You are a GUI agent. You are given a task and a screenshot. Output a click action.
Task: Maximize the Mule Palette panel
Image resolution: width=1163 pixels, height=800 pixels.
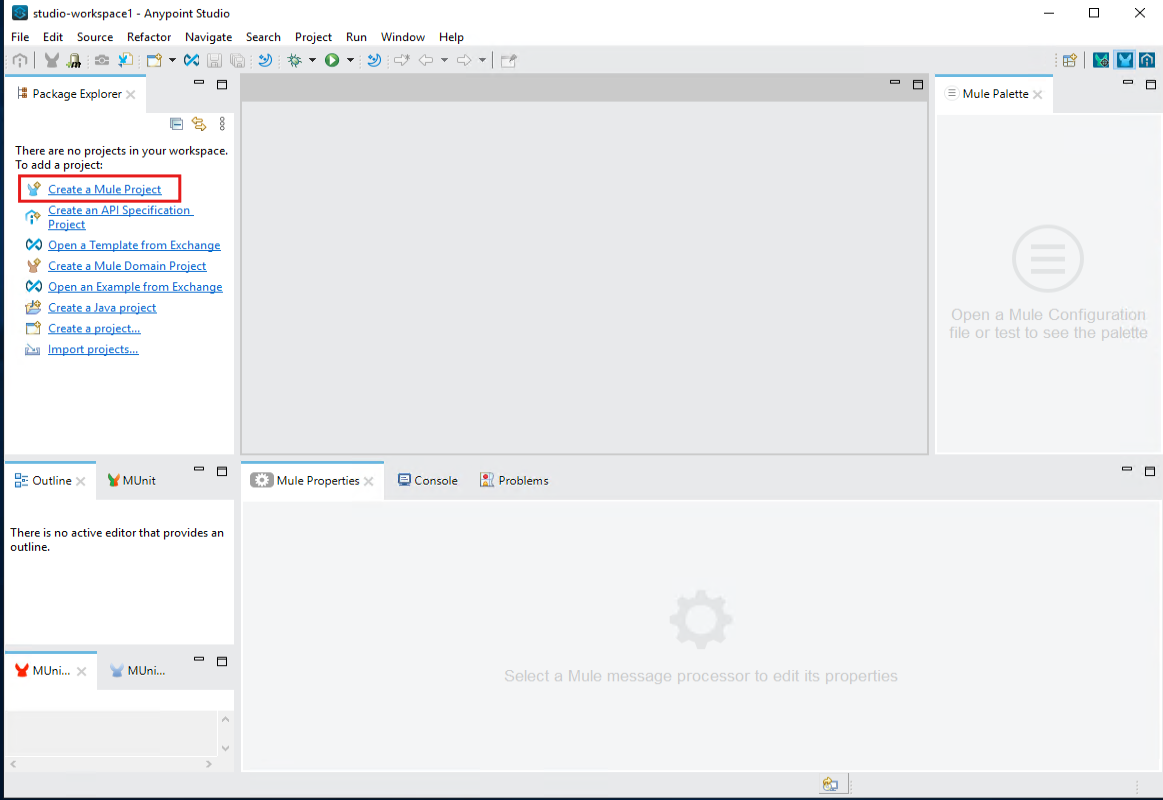[x=1151, y=85]
